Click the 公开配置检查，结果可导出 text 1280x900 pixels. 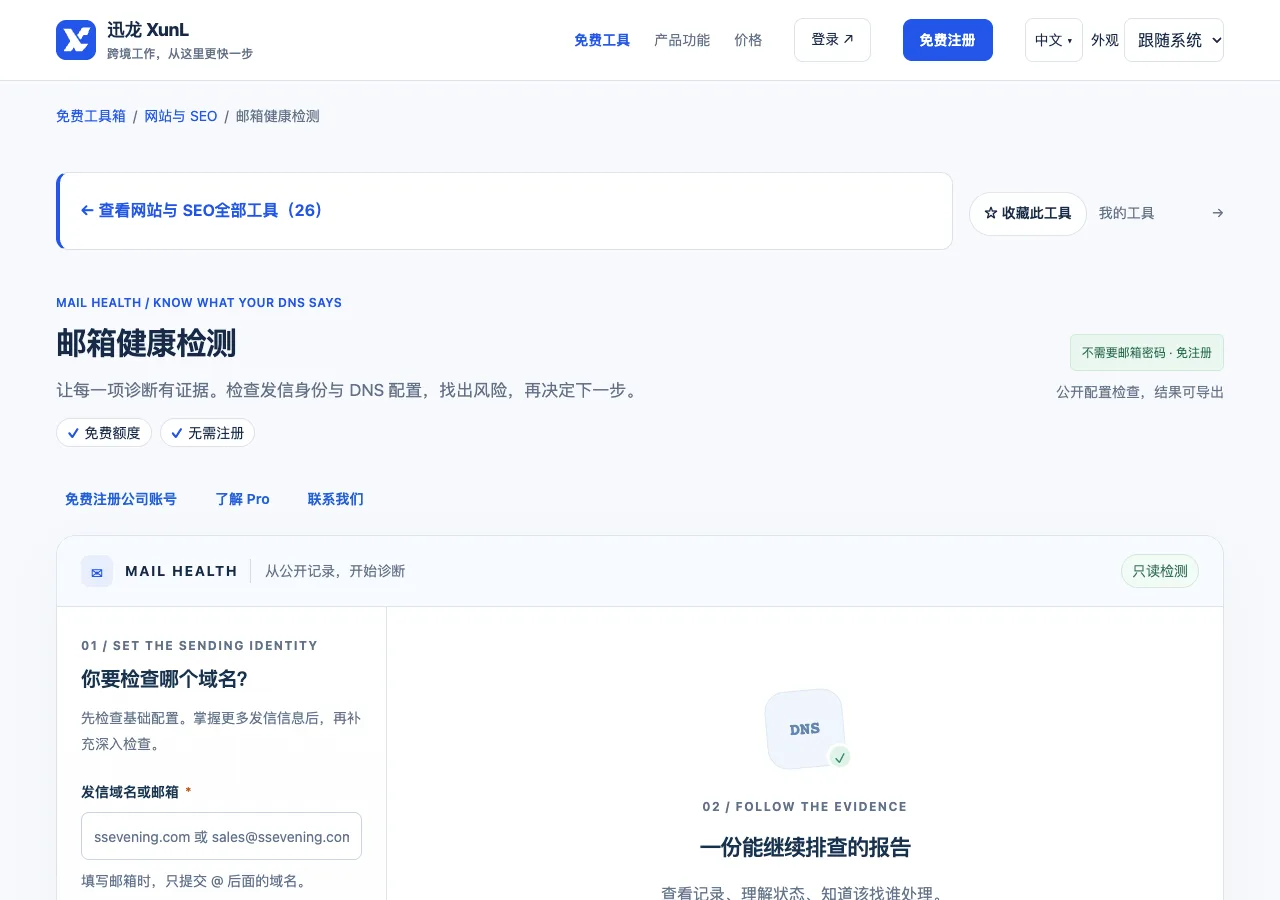1140,392
